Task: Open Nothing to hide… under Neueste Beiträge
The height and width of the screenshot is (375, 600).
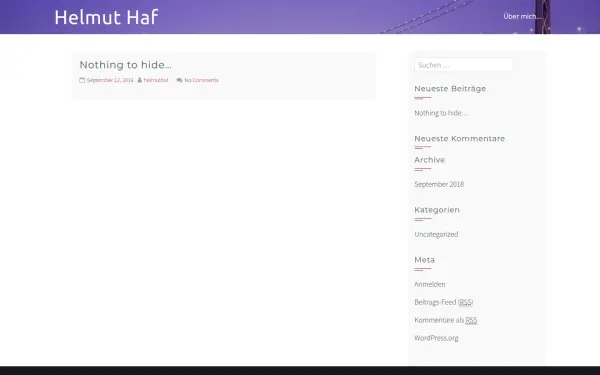Action: coord(441,113)
